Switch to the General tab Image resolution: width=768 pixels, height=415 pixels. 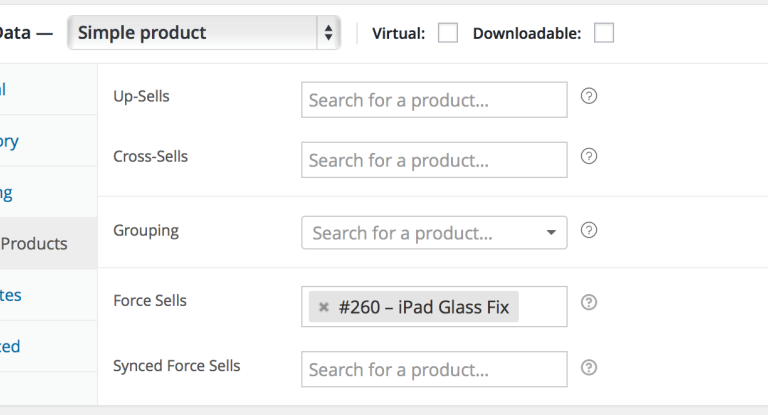point(4,89)
